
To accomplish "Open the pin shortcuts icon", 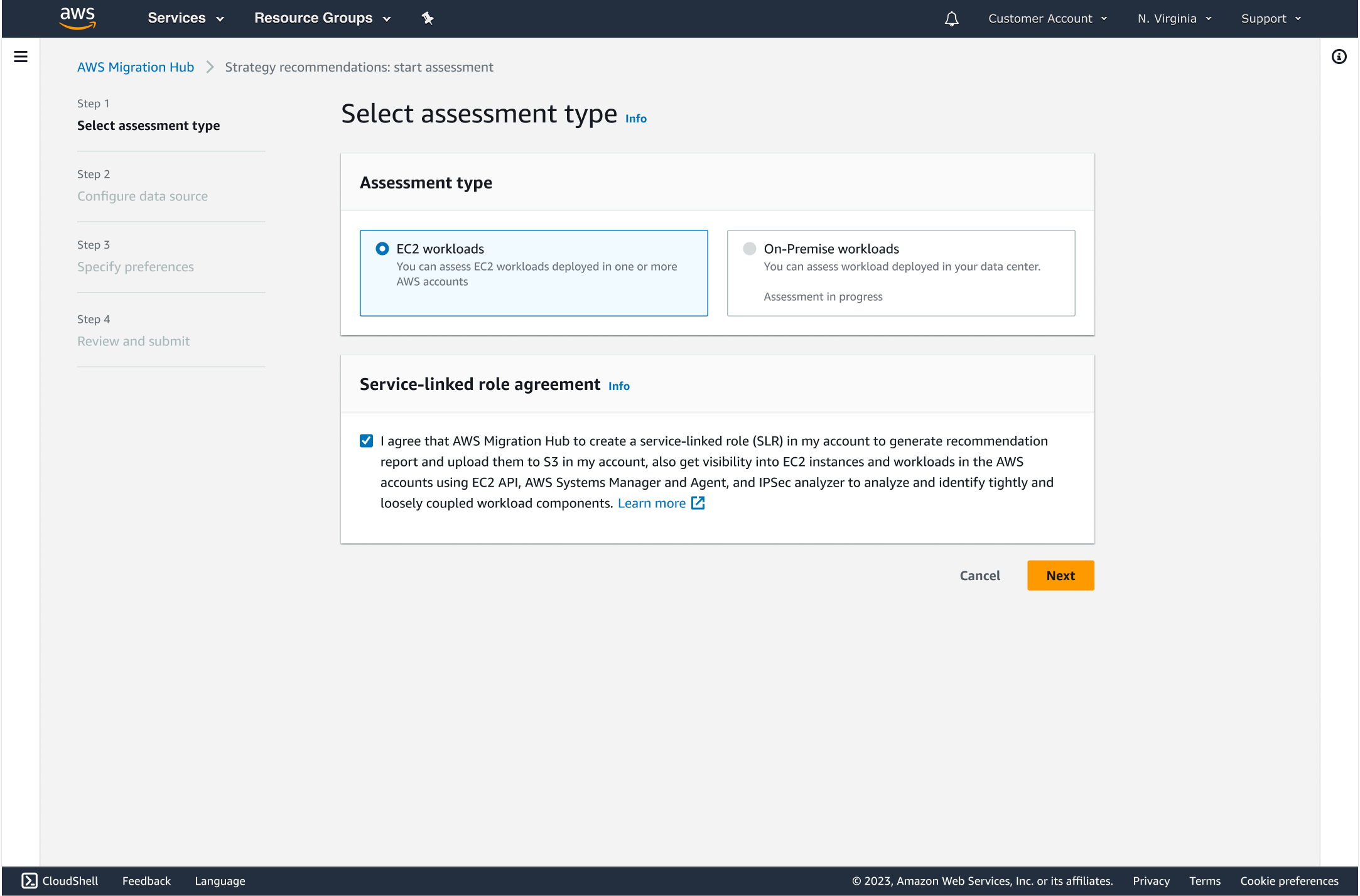I will [x=428, y=18].
